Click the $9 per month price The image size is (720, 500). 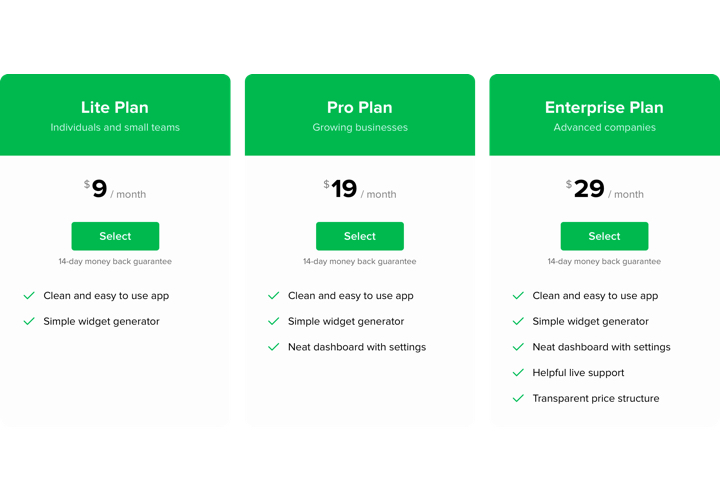point(115,190)
